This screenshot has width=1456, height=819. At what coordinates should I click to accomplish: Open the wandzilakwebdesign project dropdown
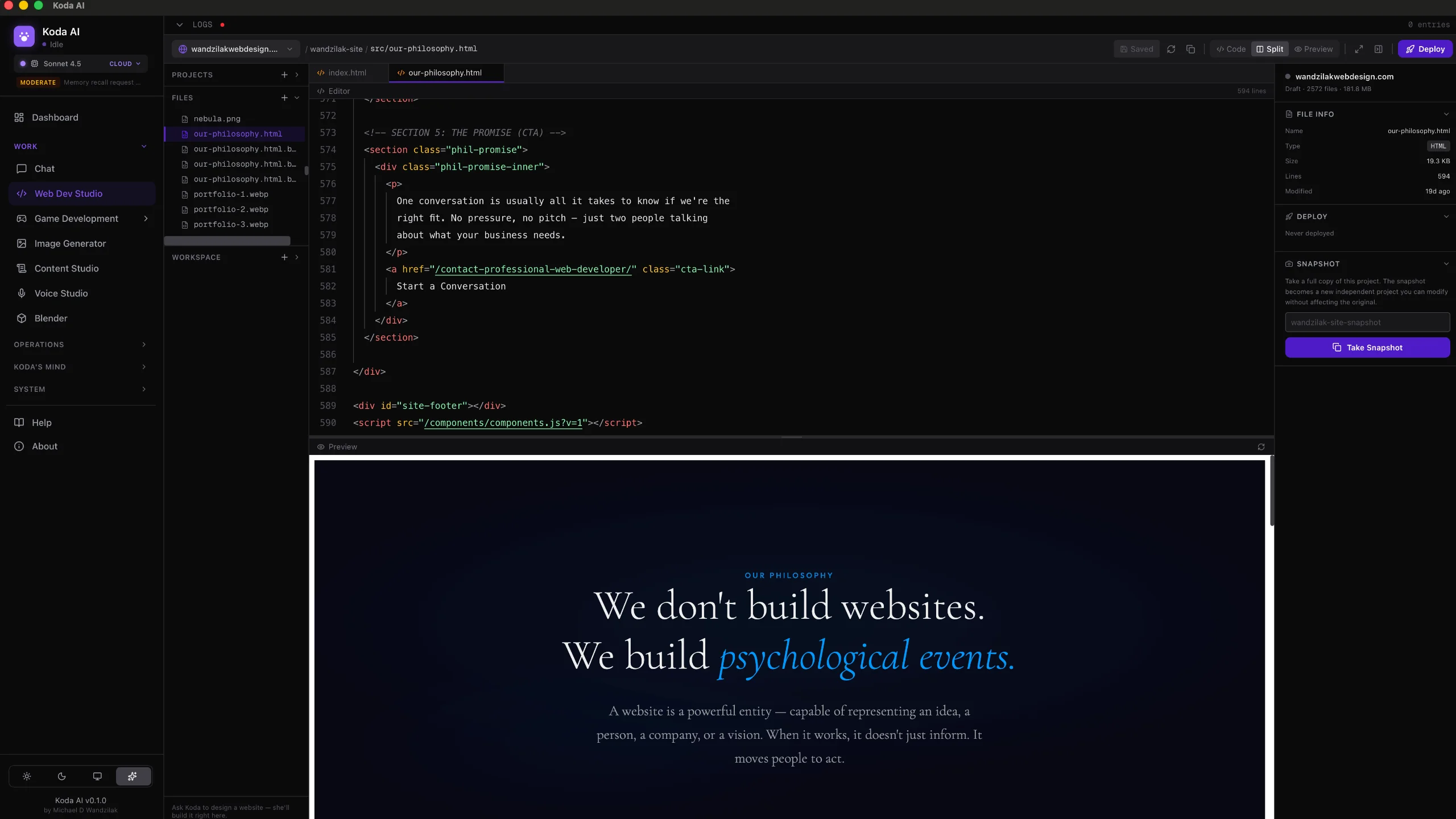(x=235, y=49)
